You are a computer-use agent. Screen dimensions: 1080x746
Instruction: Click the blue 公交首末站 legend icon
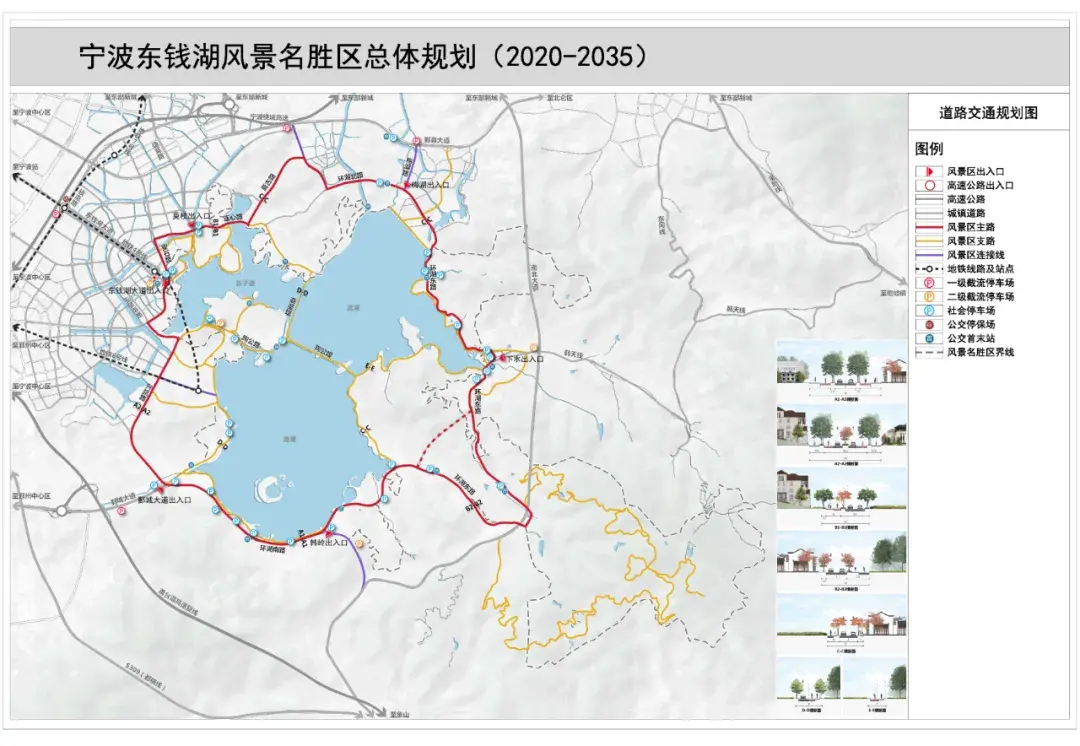point(928,338)
